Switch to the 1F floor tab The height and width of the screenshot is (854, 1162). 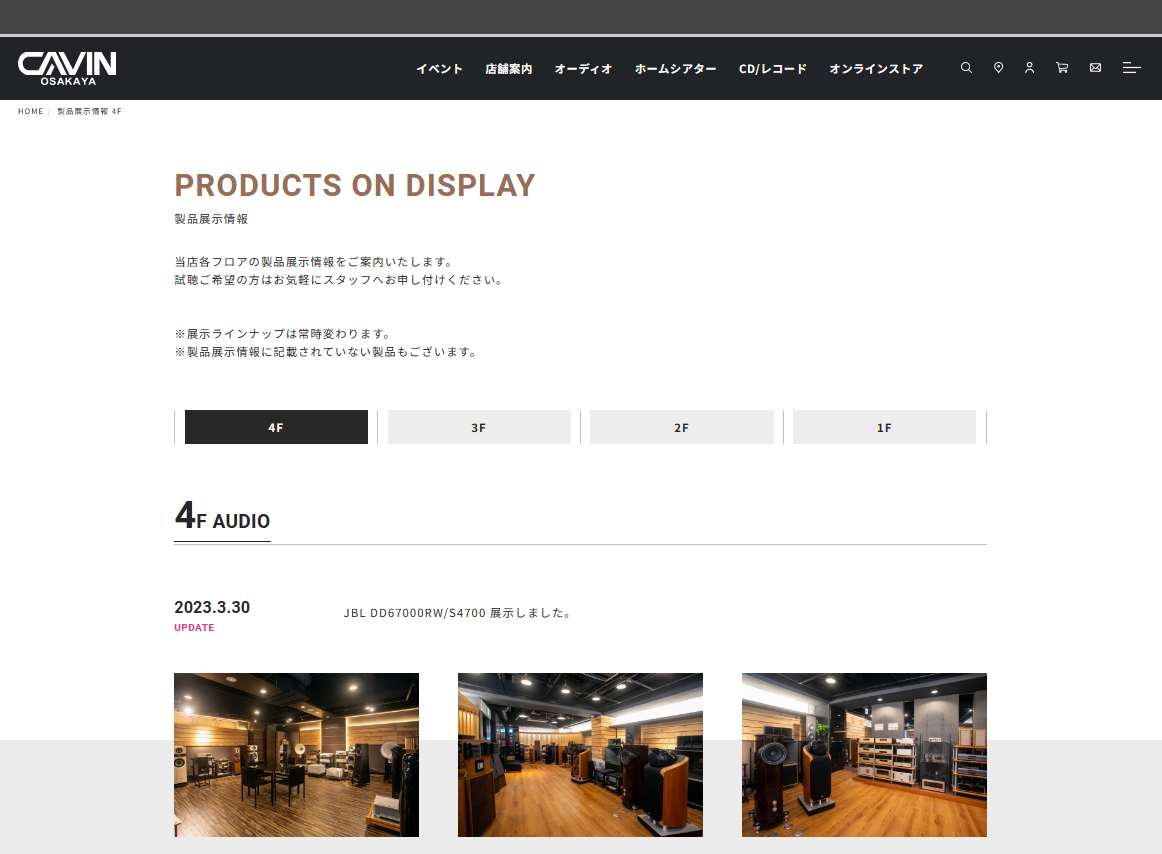pyautogui.click(x=884, y=427)
